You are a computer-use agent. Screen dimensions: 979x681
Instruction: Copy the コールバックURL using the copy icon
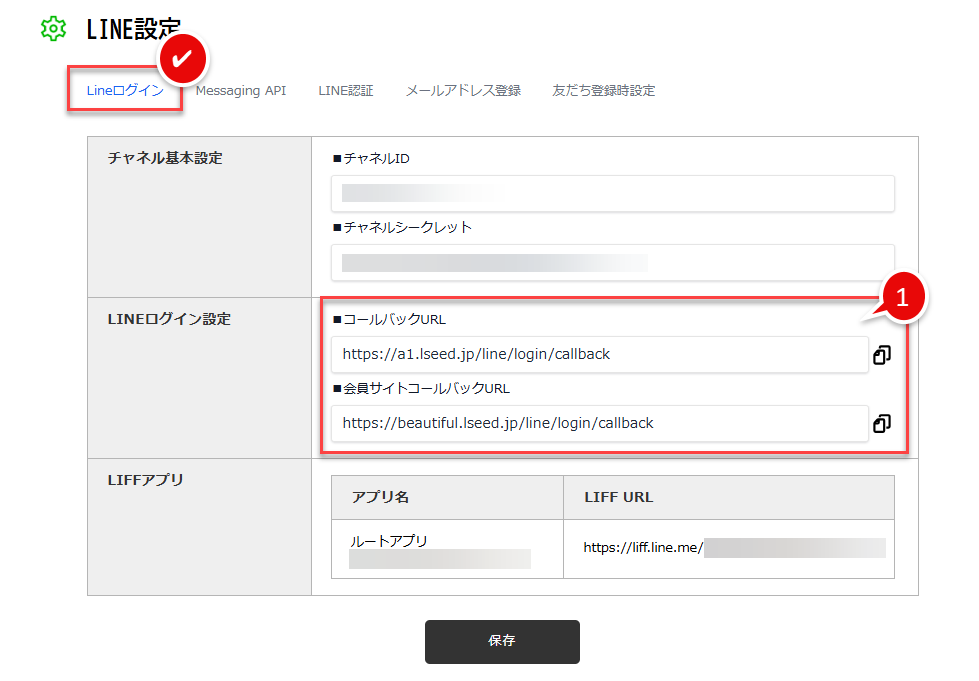coord(881,355)
